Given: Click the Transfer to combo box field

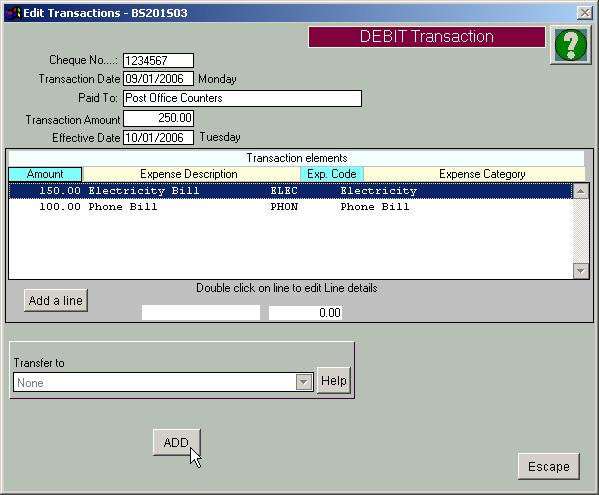Looking at the screenshot, I should coord(163,382).
